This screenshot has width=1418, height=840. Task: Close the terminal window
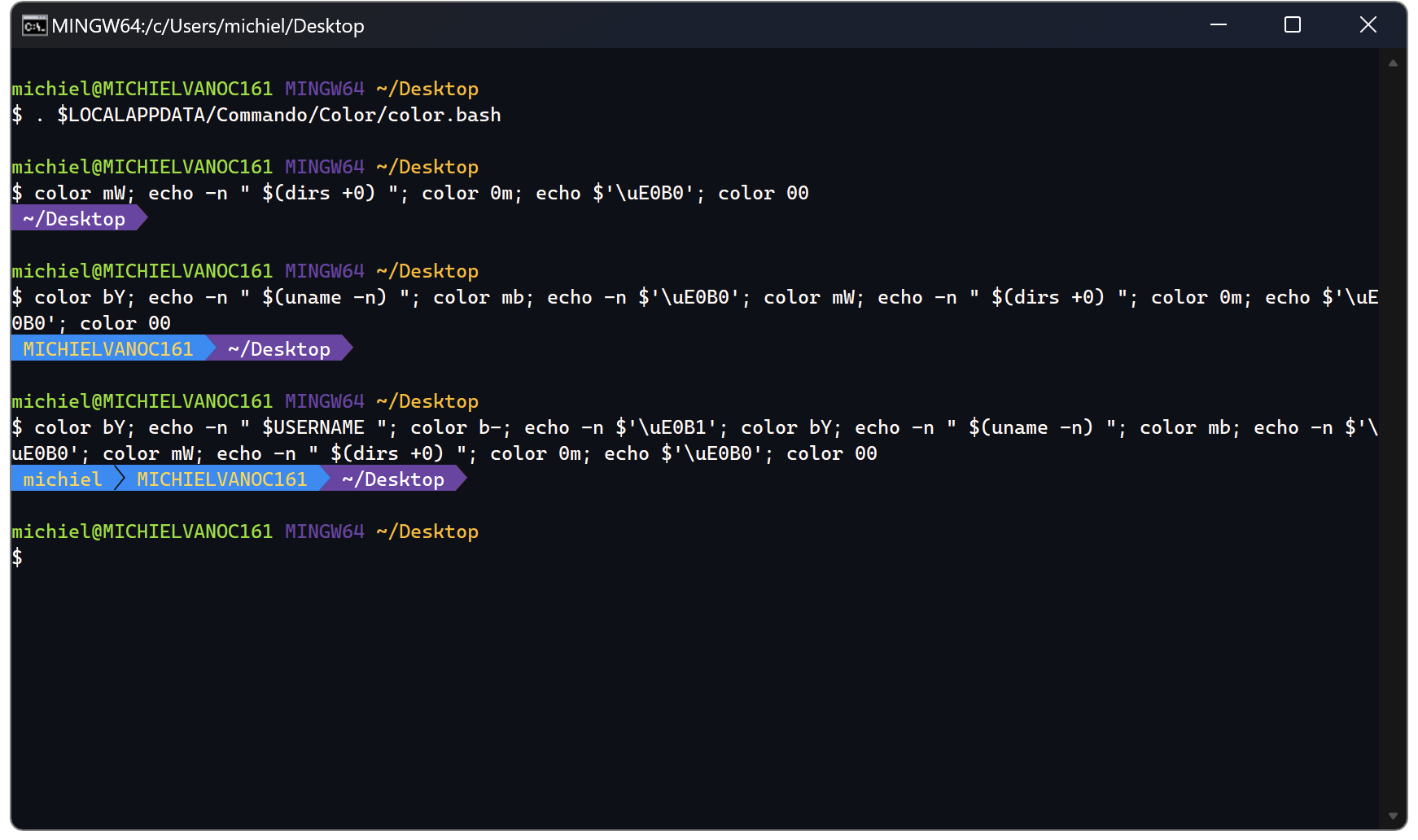point(1367,24)
